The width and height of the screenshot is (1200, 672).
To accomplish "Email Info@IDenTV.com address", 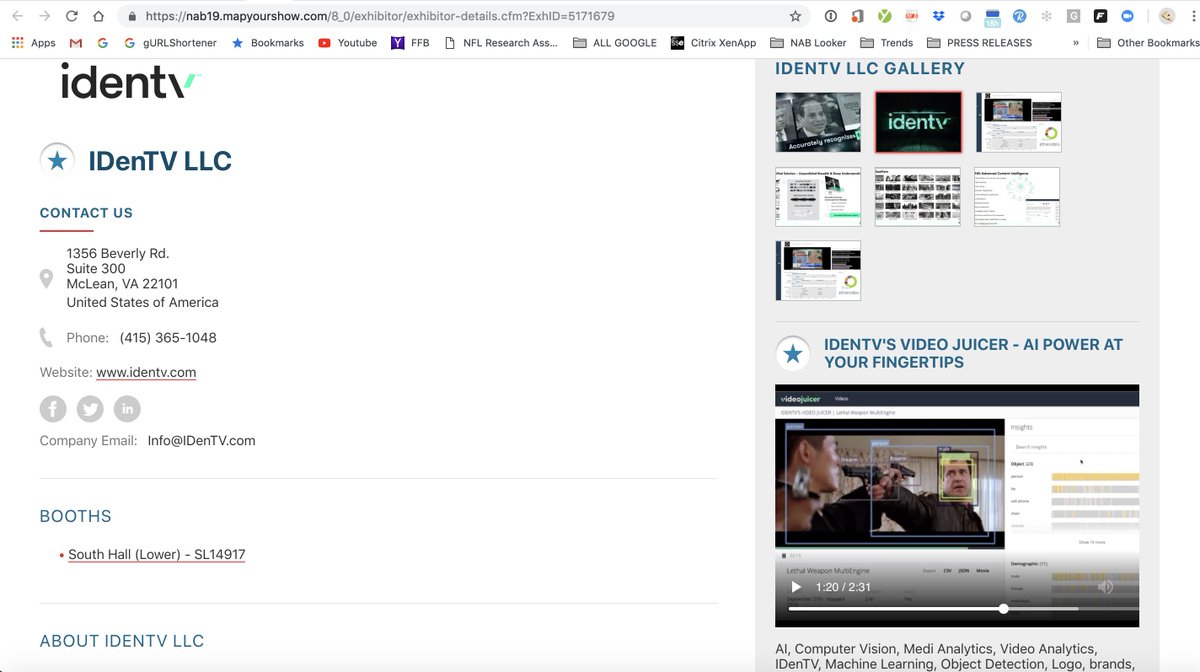I will coord(201,440).
